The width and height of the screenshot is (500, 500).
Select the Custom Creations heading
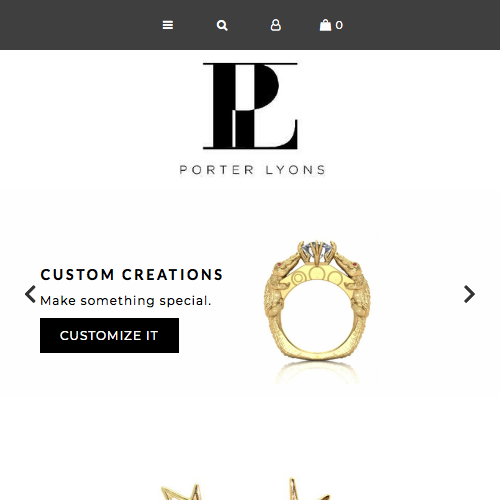(x=132, y=275)
